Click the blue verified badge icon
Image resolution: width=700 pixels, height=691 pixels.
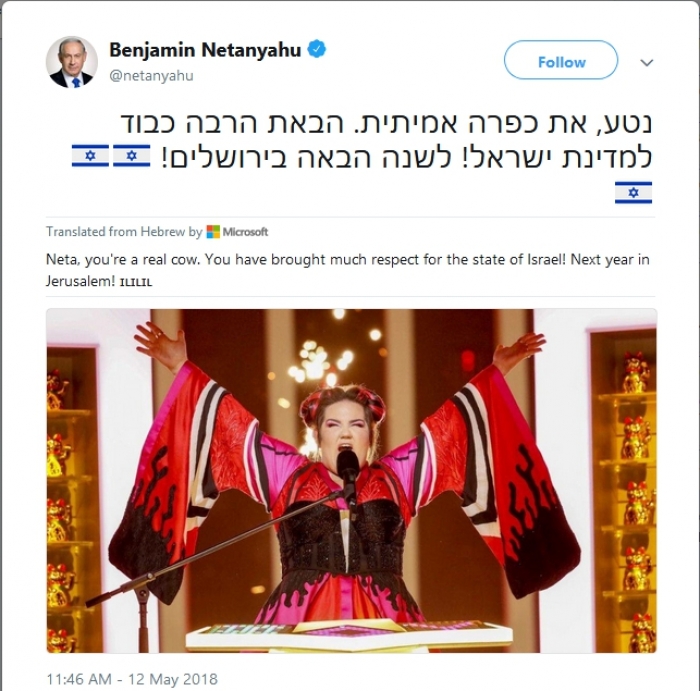317,49
